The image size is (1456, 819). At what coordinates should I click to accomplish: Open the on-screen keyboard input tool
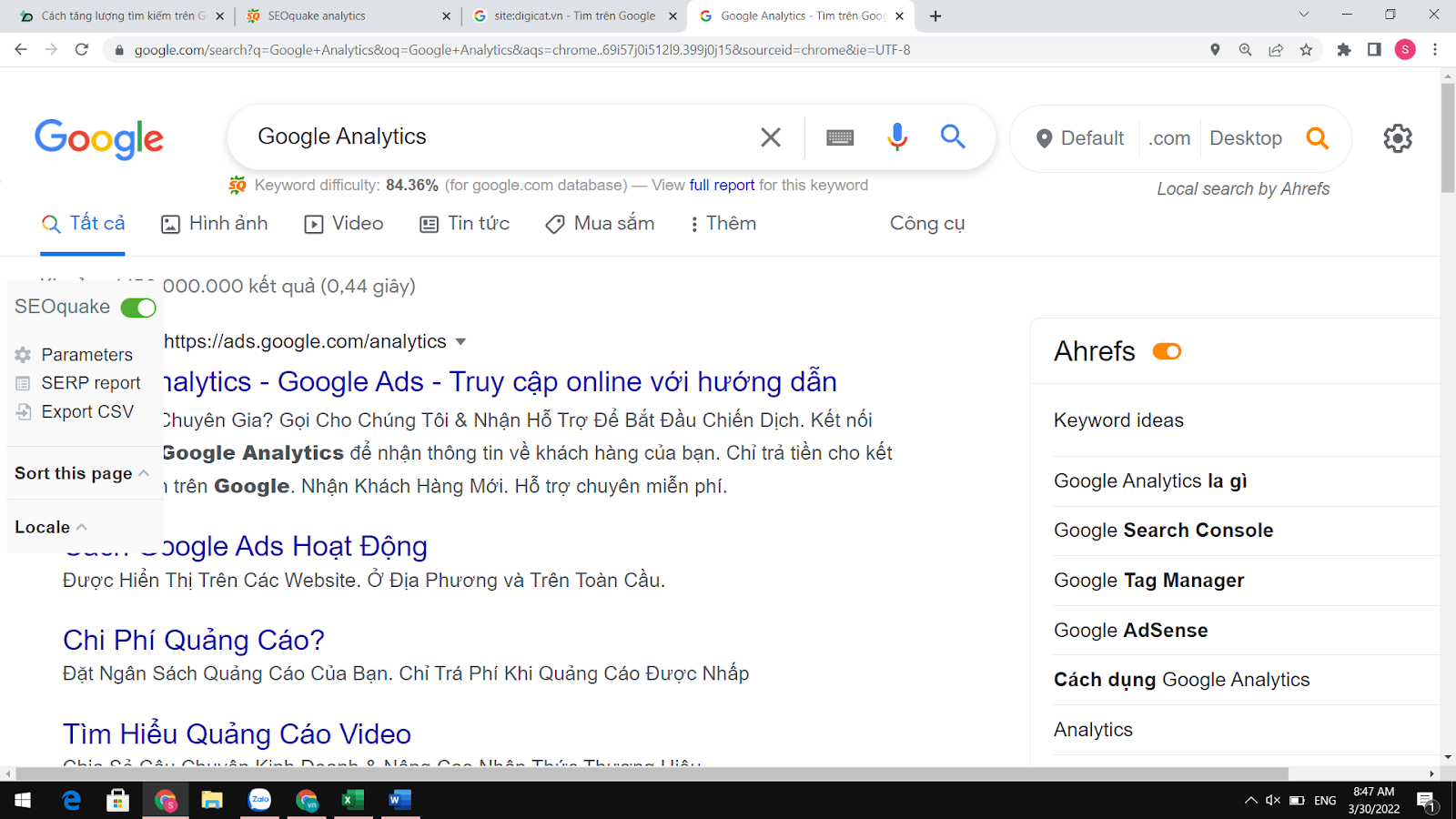pyautogui.click(x=840, y=137)
